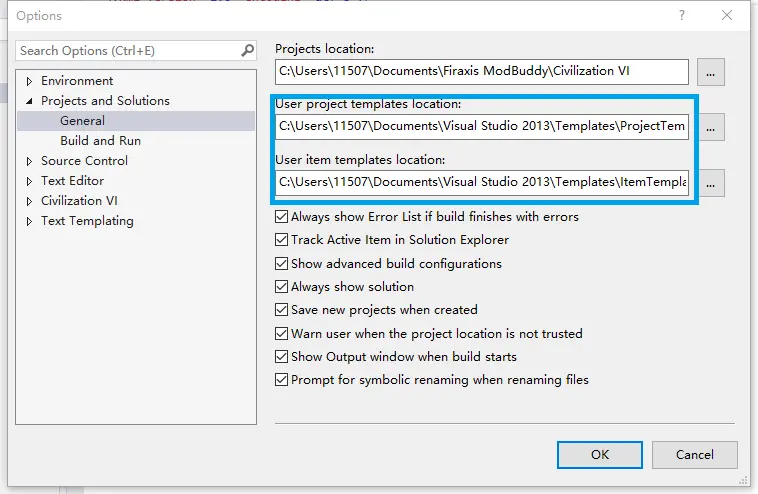Browse for Projects location with ellipsis button
This screenshot has width=758, height=494.
(710, 72)
